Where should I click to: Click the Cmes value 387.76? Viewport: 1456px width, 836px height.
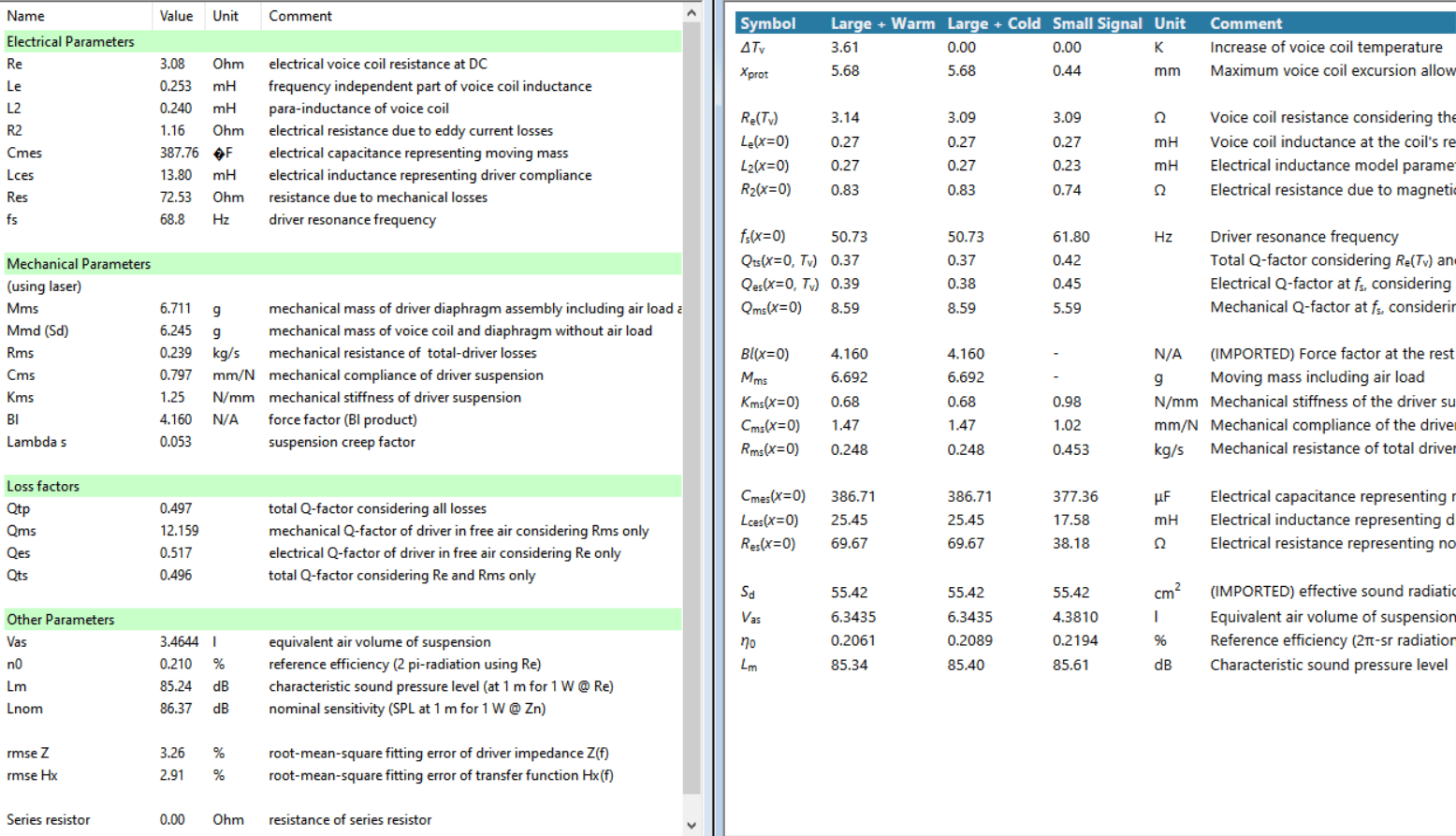(179, 153)
